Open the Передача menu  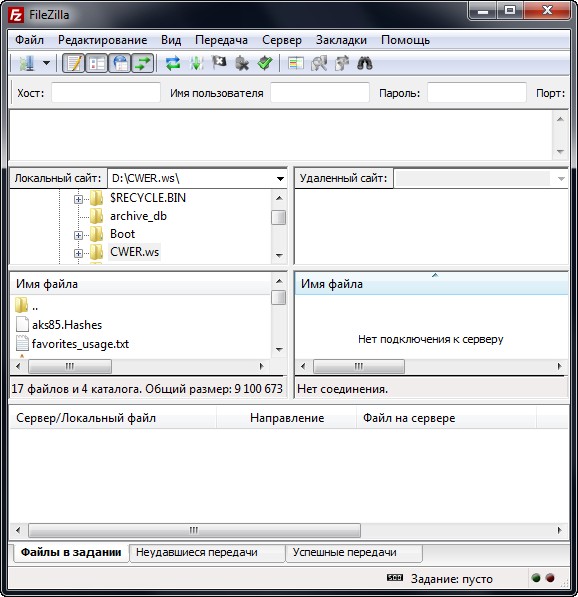click(x=221, y=40)
